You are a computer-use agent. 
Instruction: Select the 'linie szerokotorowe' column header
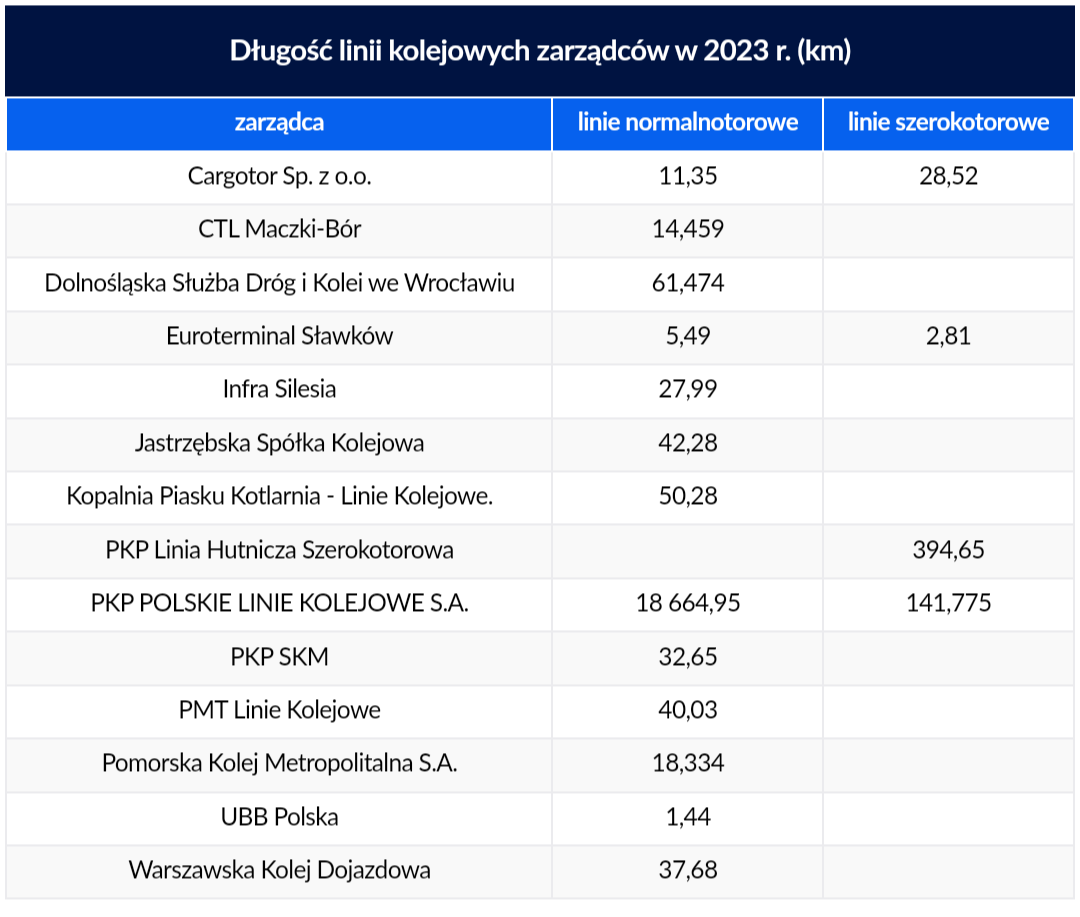948,123
